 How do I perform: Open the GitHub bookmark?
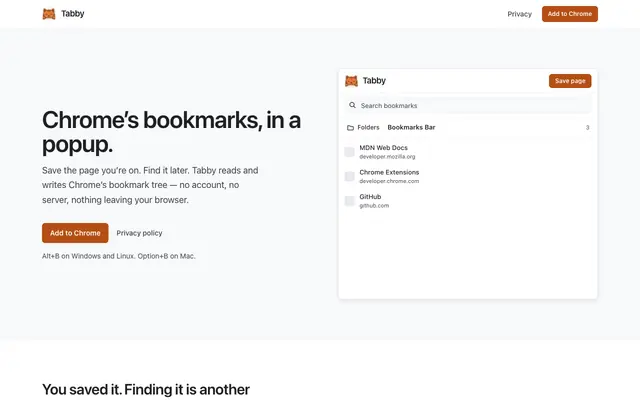coord(370,197)
